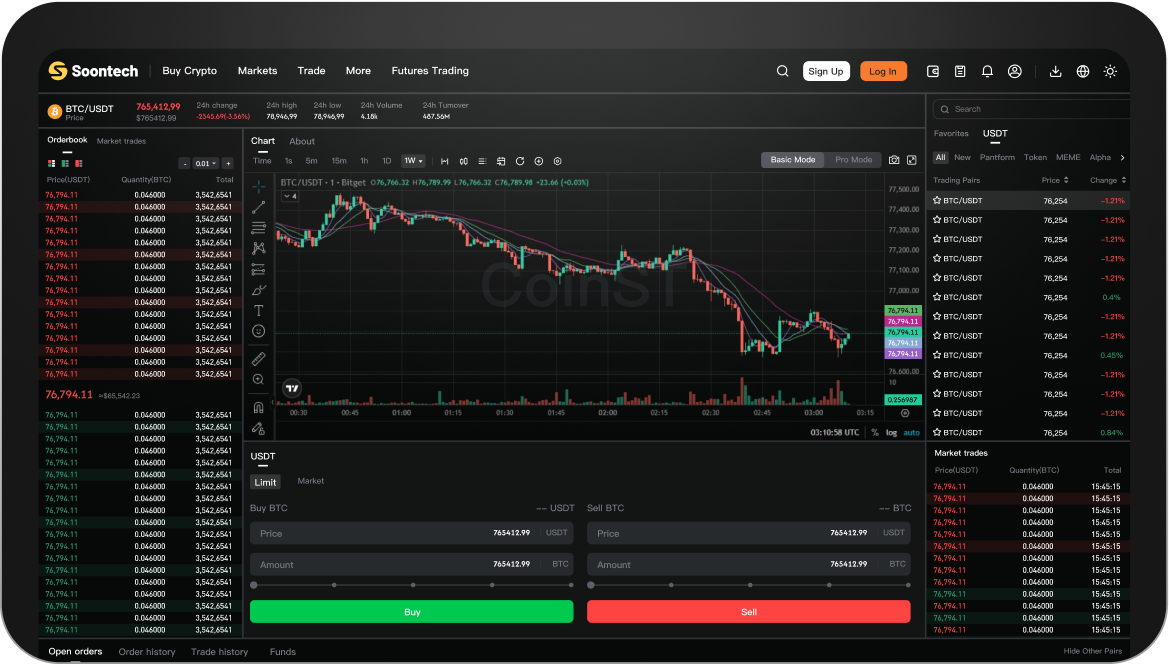Image resolution: width=1169 pixels, height=664 pixels.
Task: Switch to the Market trades tab
Action: tap(121, 141)
